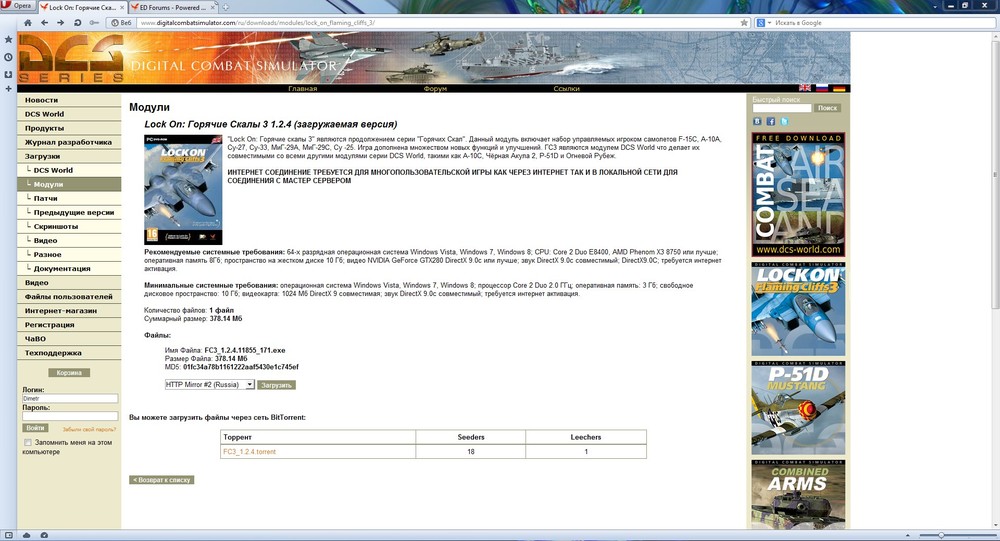Click the Возврат к списку button
The width and height of the screenshot is (1000, 541).
coord(161,480)
